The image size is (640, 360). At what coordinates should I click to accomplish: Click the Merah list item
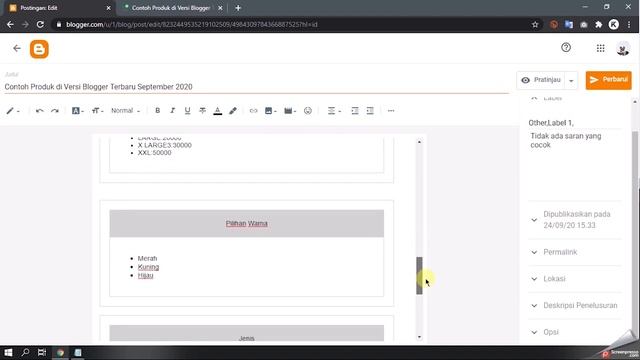click(147, 258)
